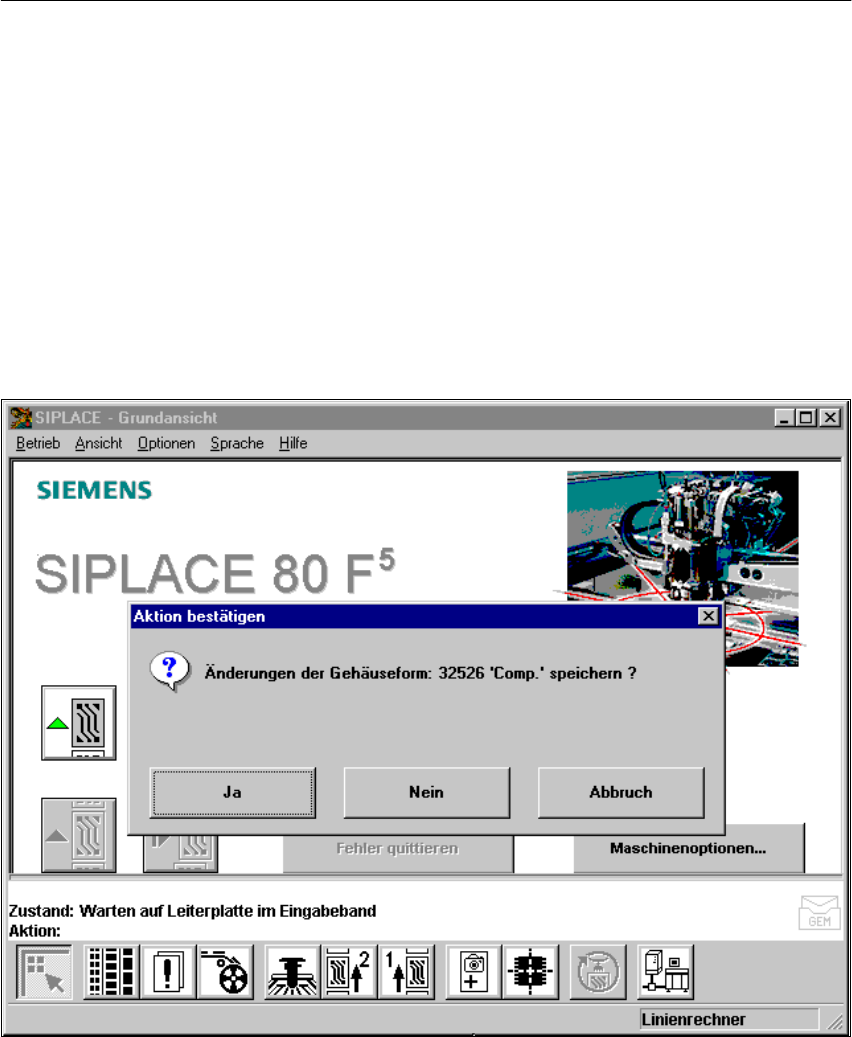Click the Linienrechner status bar field
The image size is (852, 1037).
pyautogui.click(x=728, y=1019)
